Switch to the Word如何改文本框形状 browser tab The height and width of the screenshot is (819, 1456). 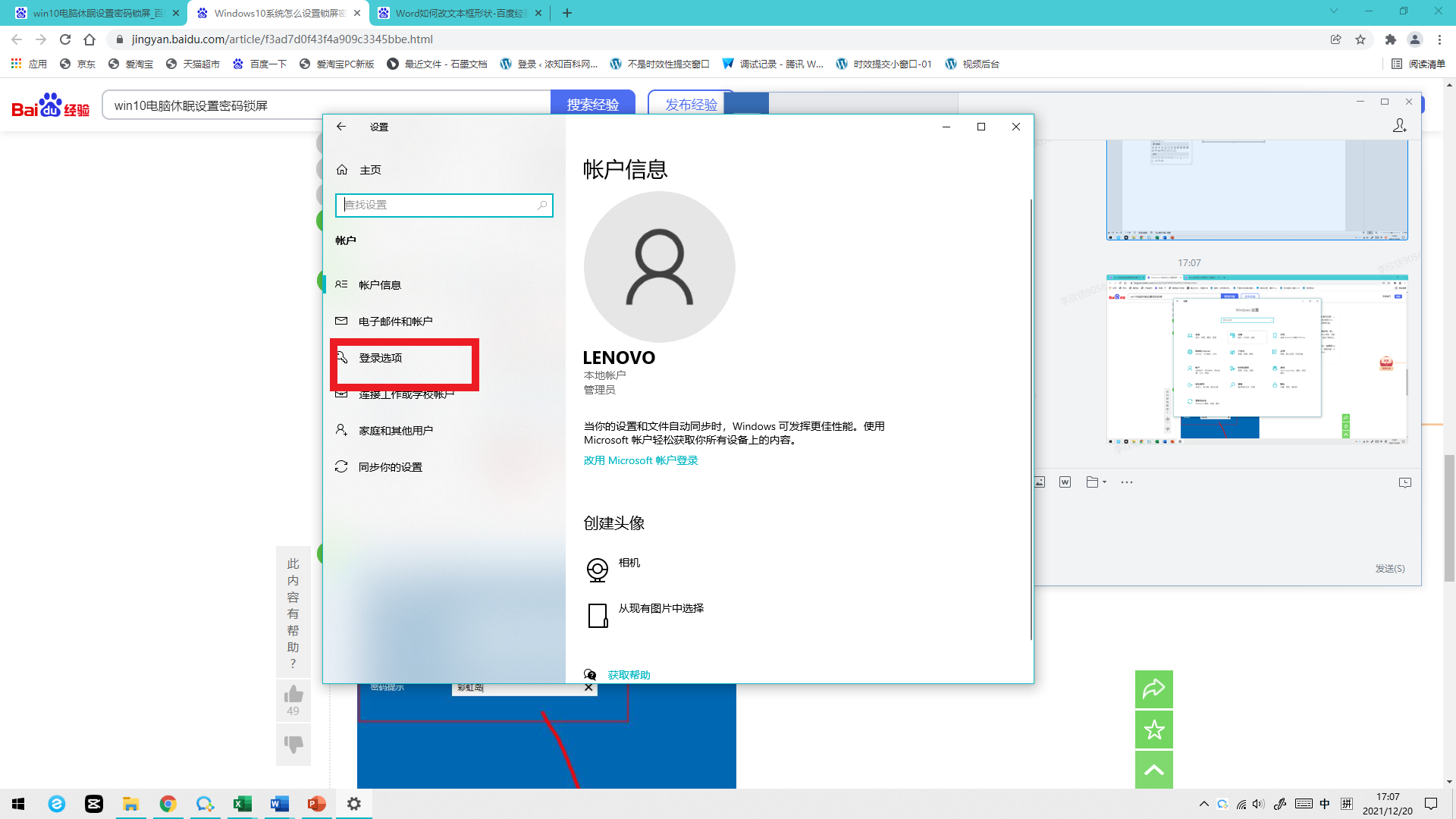460,13
